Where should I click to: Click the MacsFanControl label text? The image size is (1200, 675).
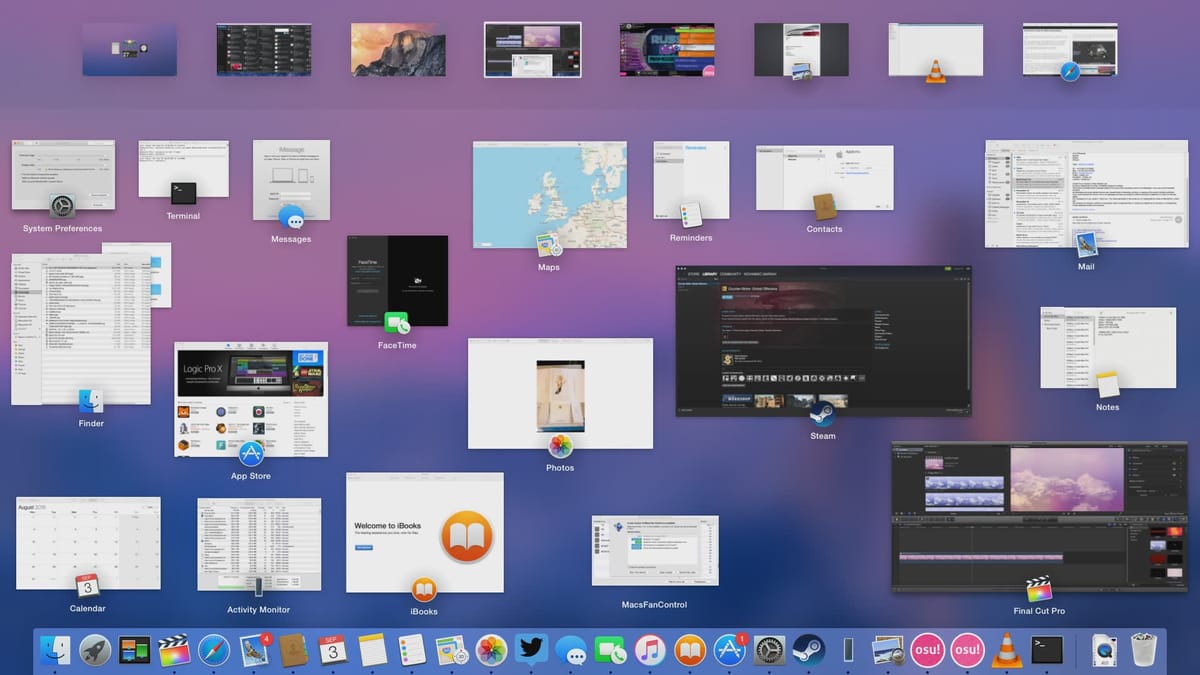click(x=654, y=604)
